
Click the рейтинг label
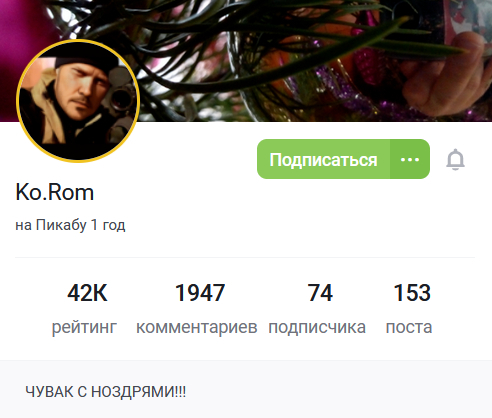[x=84, y=327]
